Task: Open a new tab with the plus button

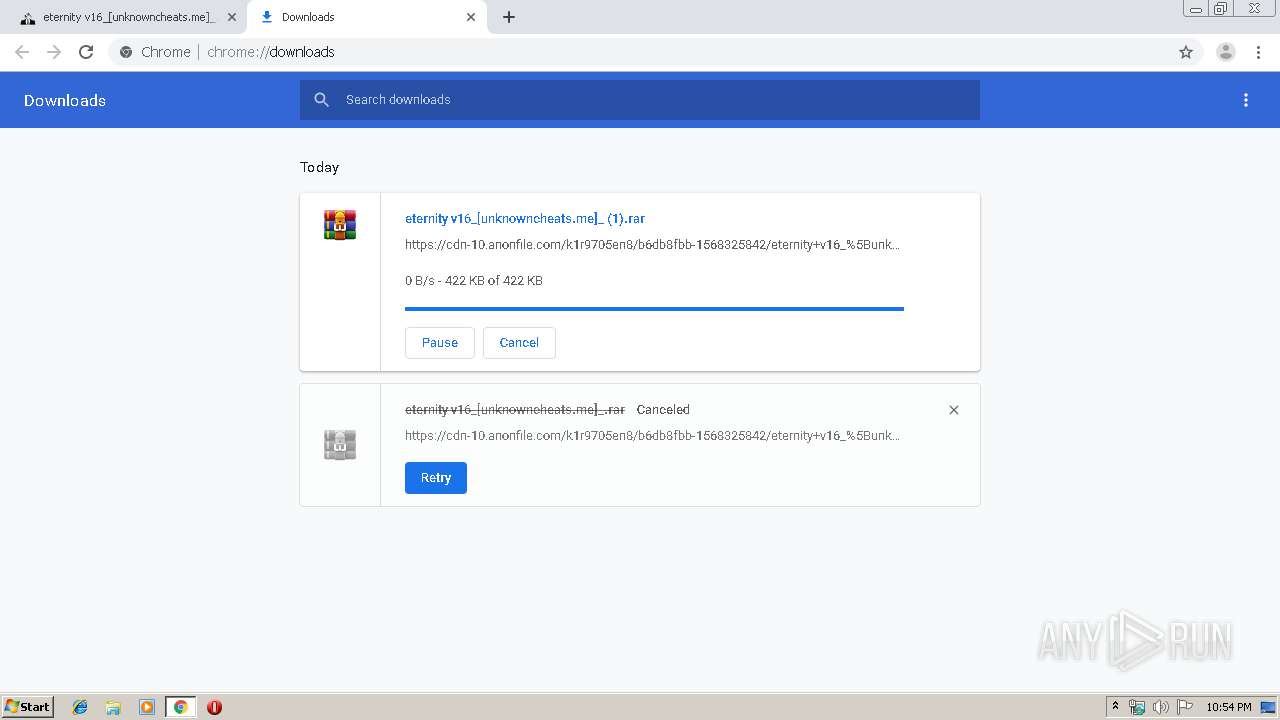Action: pyautogui.click(x=509, y=17)
